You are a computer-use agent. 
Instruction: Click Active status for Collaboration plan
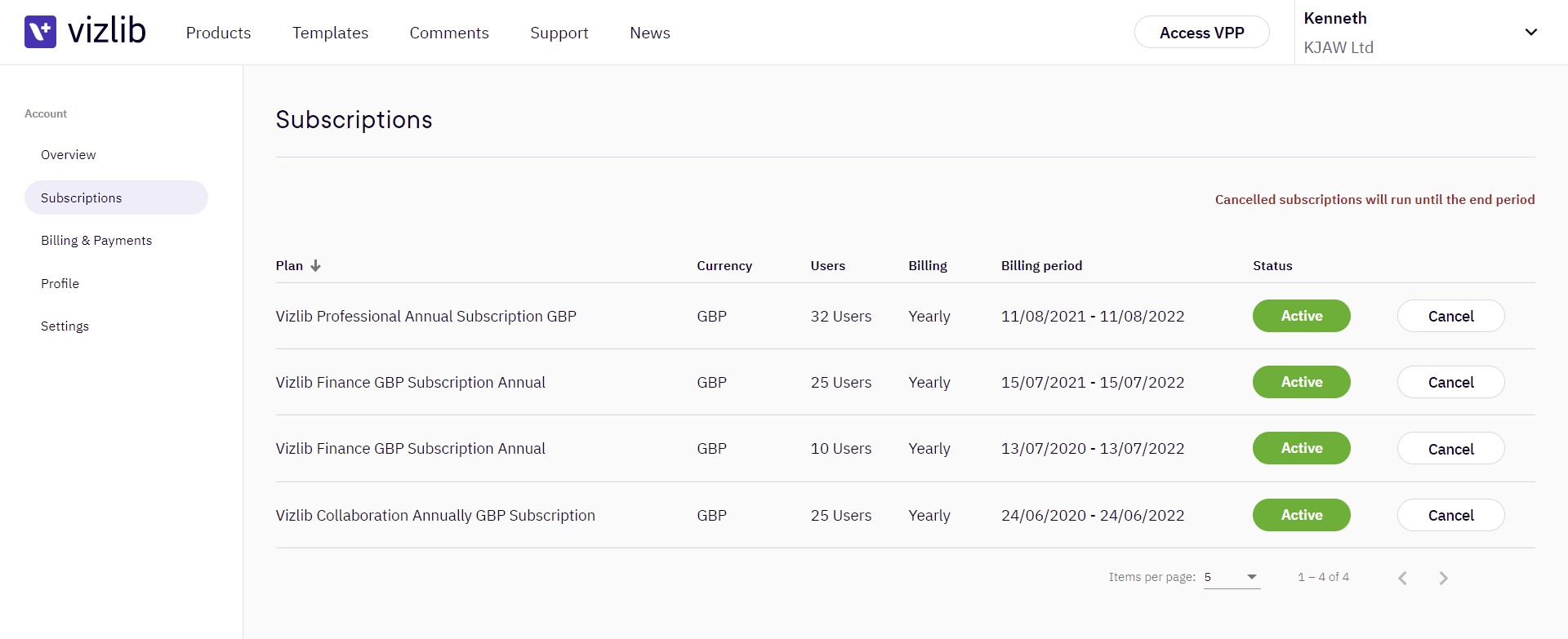1302,515
